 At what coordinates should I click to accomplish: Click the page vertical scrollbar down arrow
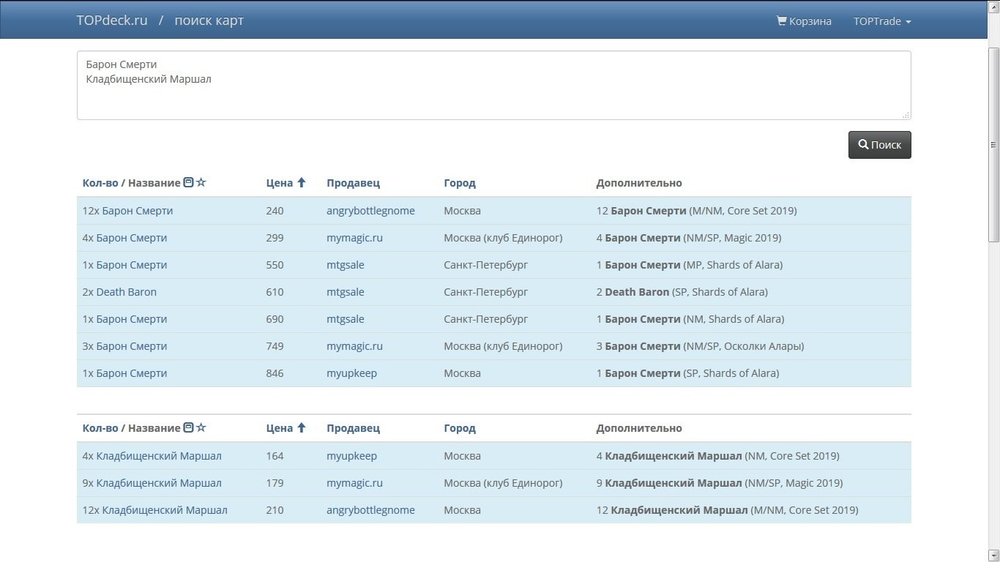click(x=992, y=555)
